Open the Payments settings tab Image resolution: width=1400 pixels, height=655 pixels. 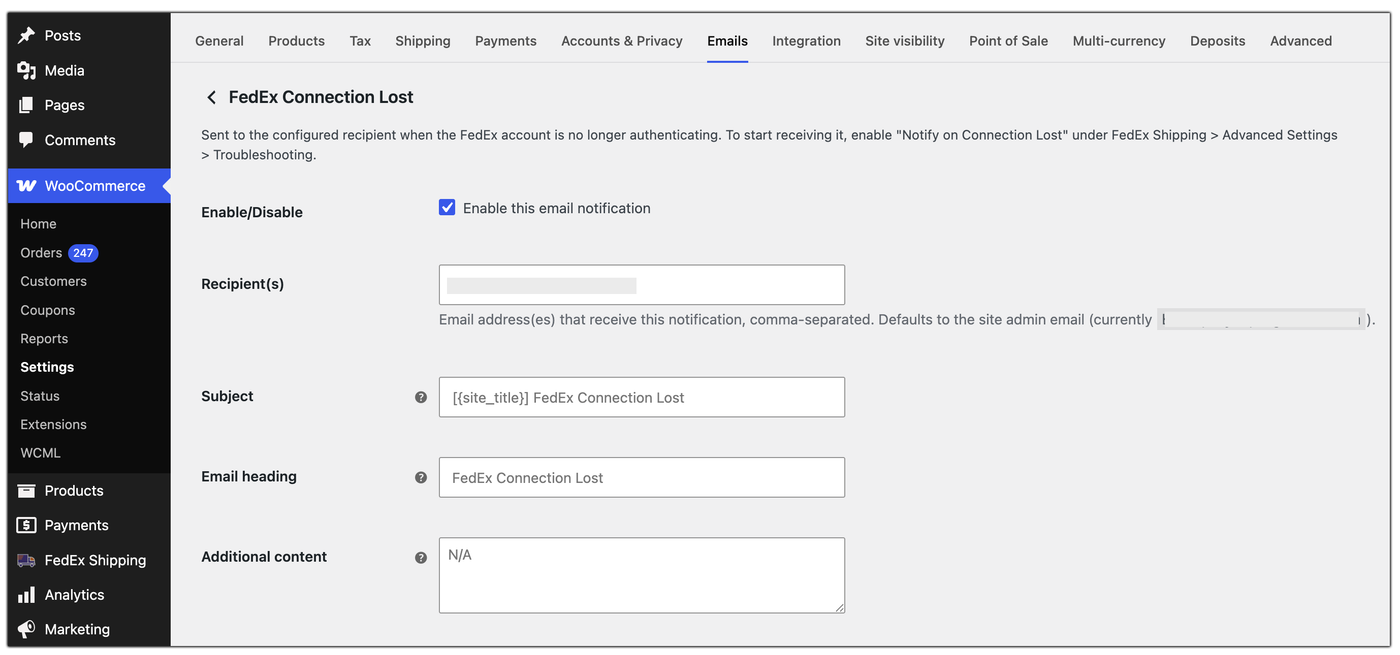(x=506, y=41)
